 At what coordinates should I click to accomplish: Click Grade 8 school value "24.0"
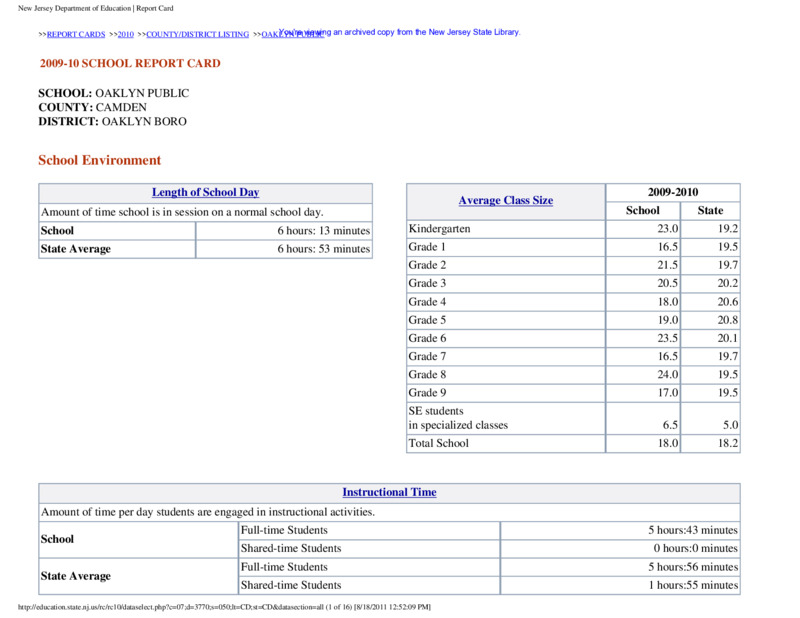coord(667,375)
